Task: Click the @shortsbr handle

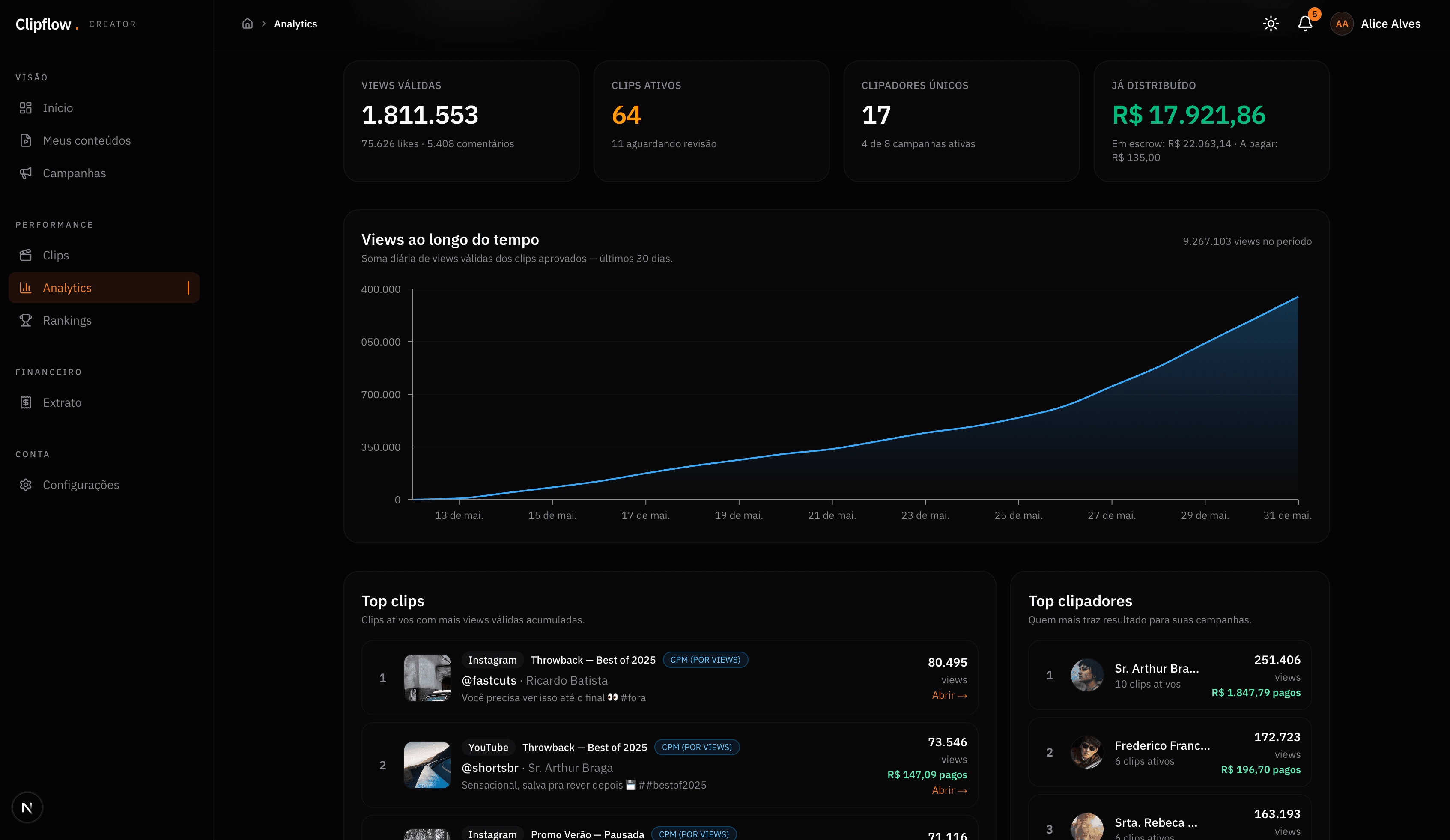Action: tap(489, 768)
